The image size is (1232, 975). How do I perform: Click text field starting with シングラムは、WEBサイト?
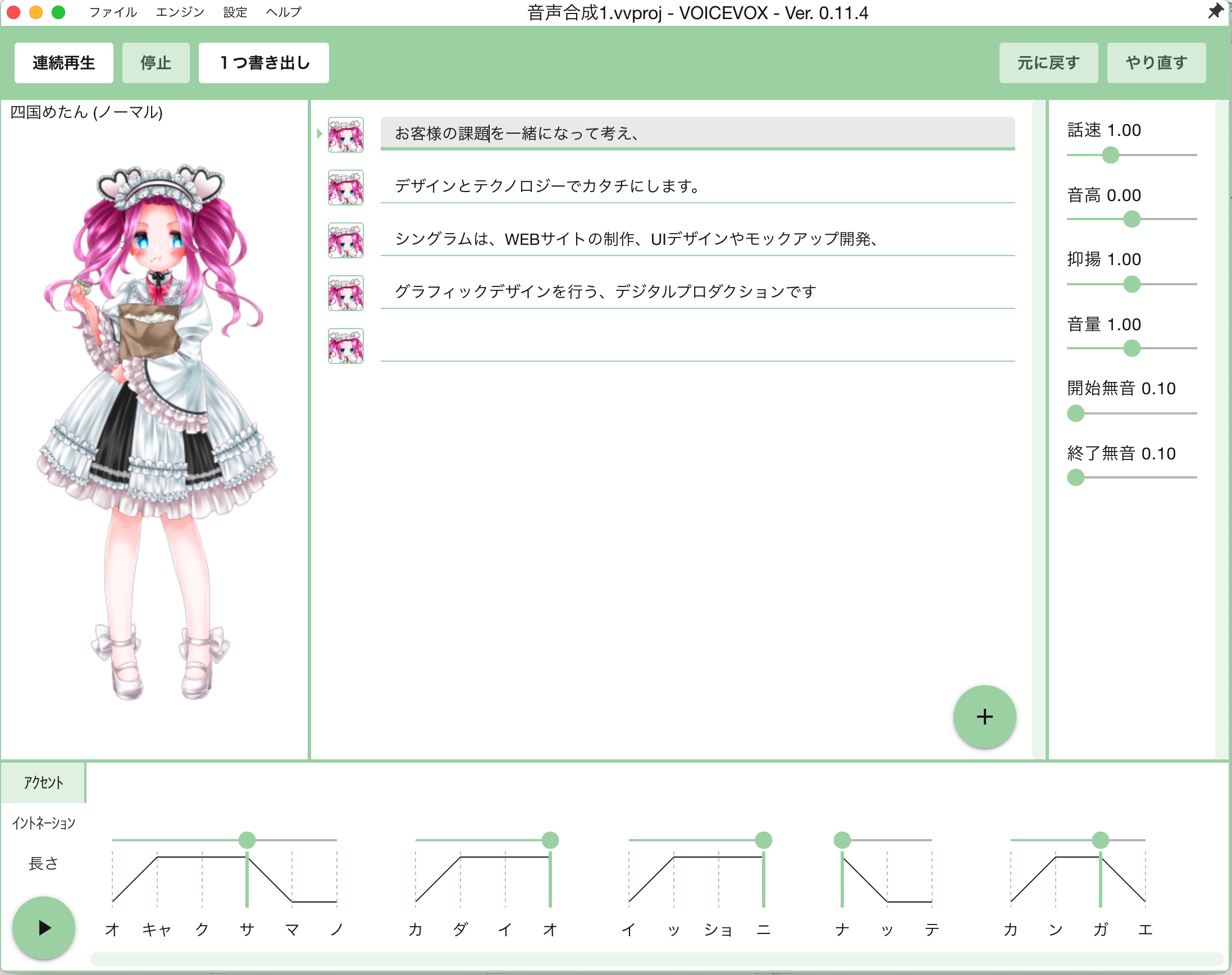[697, 239]
